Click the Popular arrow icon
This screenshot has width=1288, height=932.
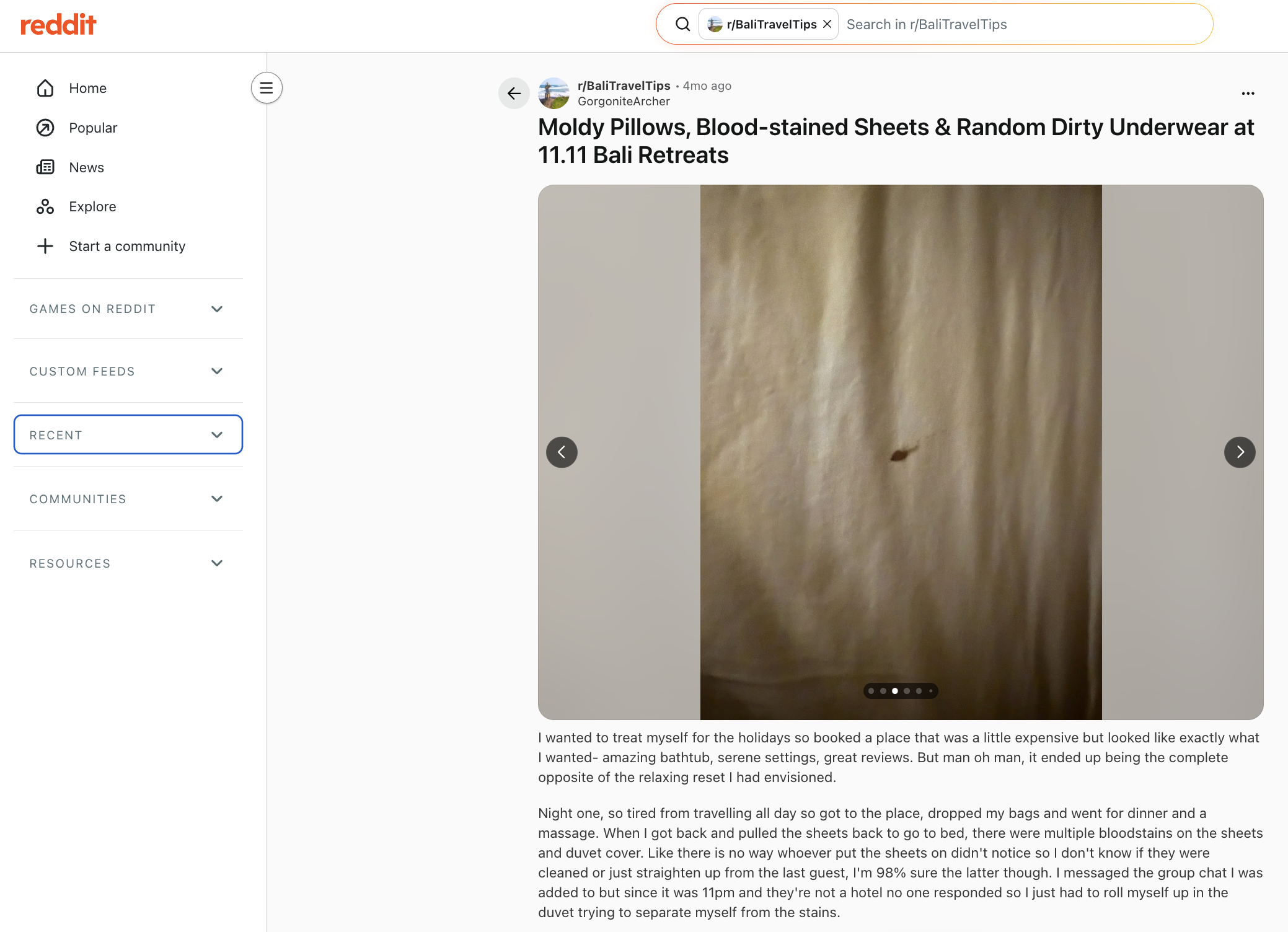[x=45, y=128]
